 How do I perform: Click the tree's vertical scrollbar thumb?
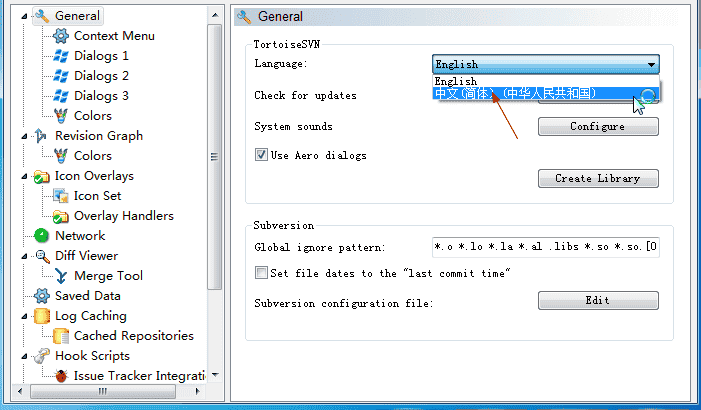pyautogui.click(x=215, y=157)
